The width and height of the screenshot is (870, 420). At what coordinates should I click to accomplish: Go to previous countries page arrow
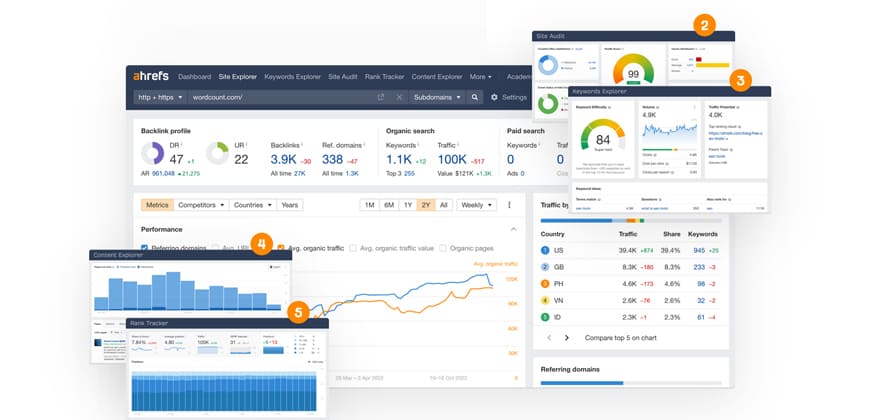549,337
